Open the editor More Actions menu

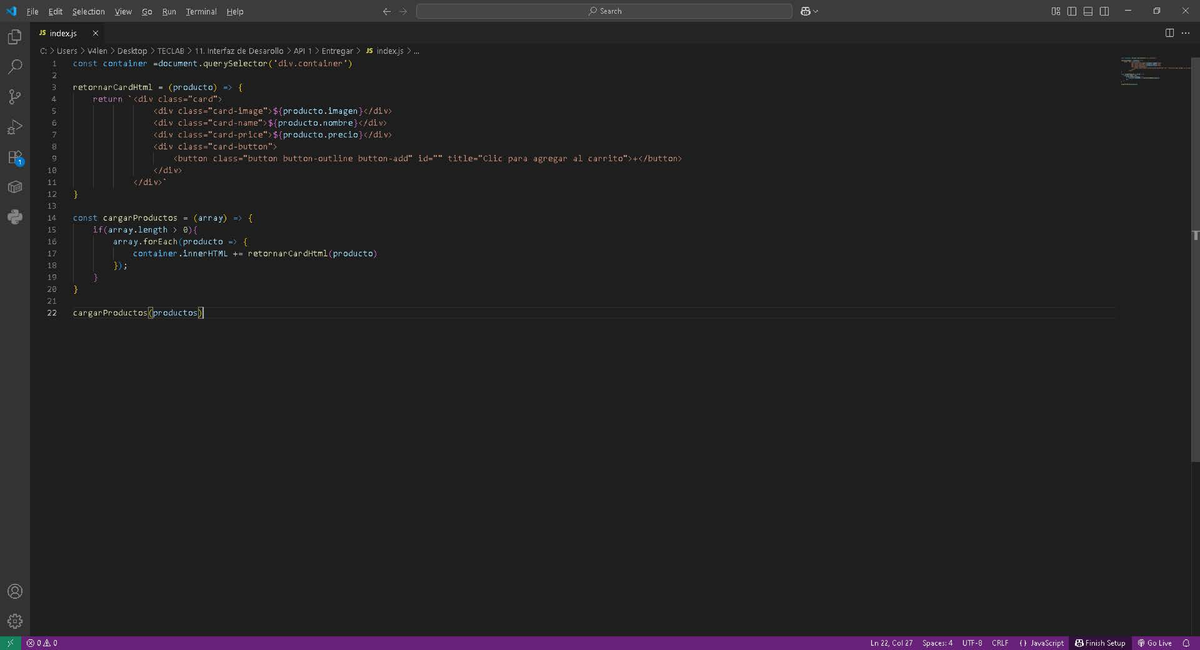[1186, 34]
